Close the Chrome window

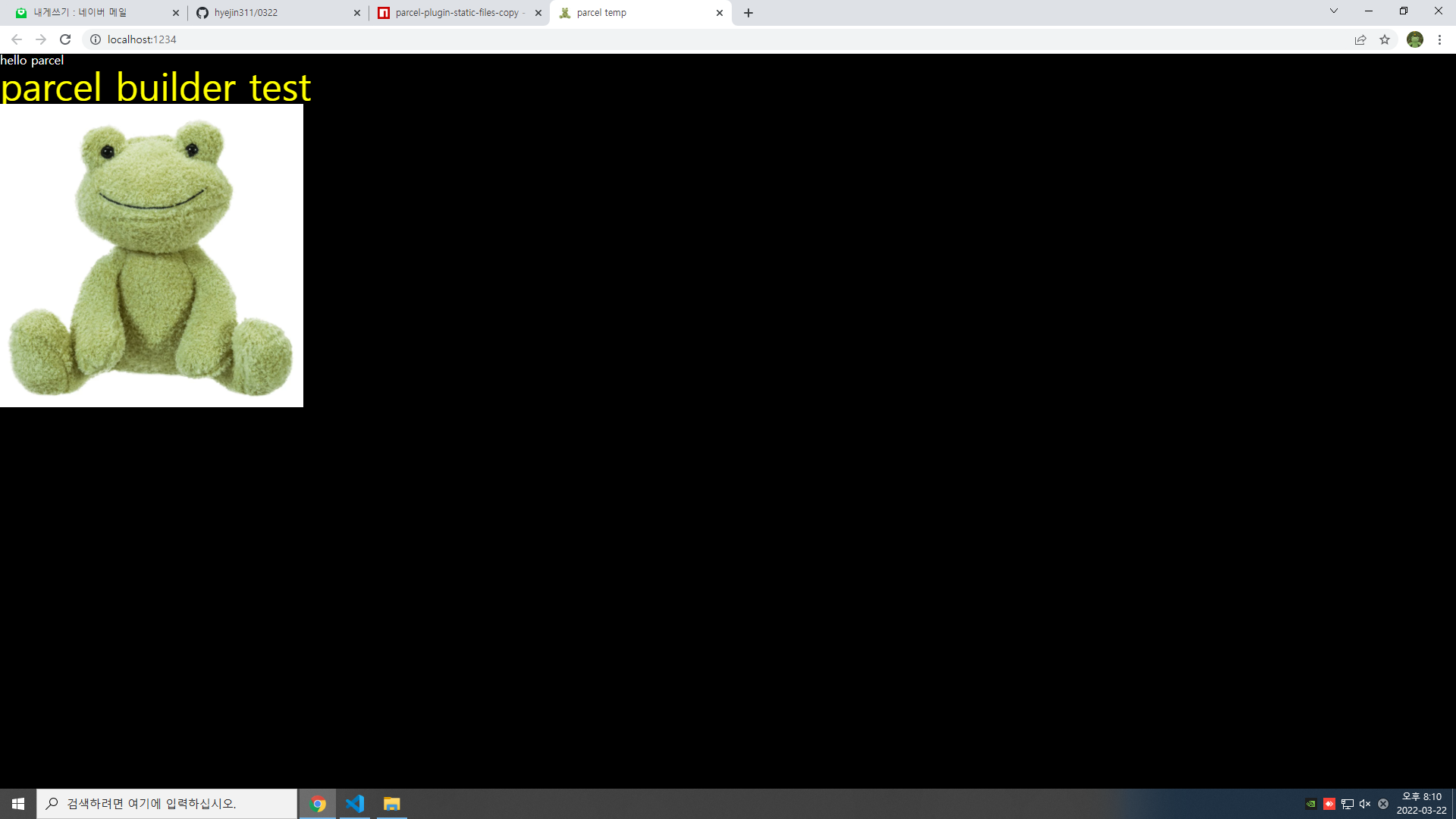pyautogui.click(x=1439, y=11)
